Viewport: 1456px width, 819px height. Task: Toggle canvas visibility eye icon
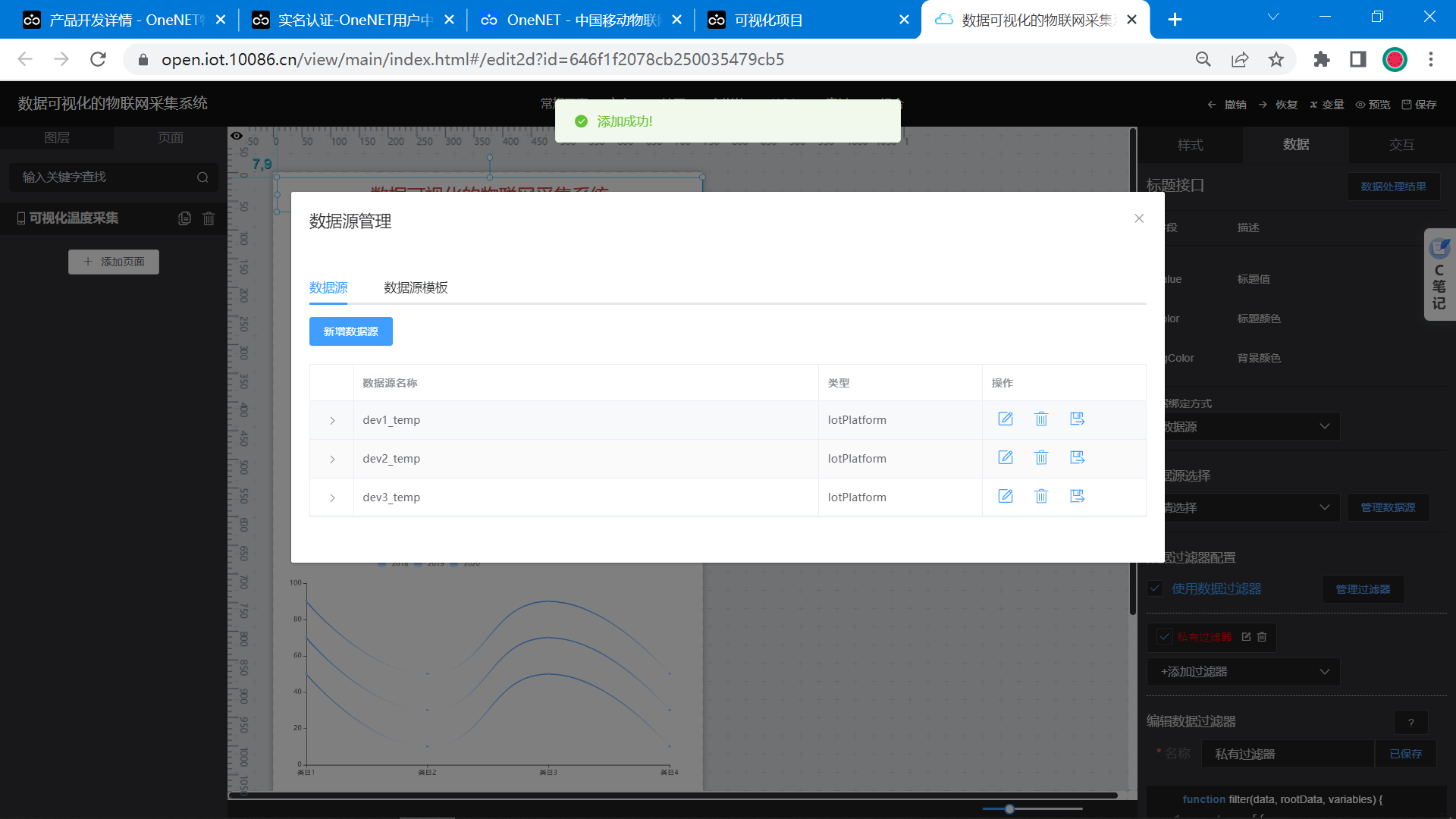(237, 136)
